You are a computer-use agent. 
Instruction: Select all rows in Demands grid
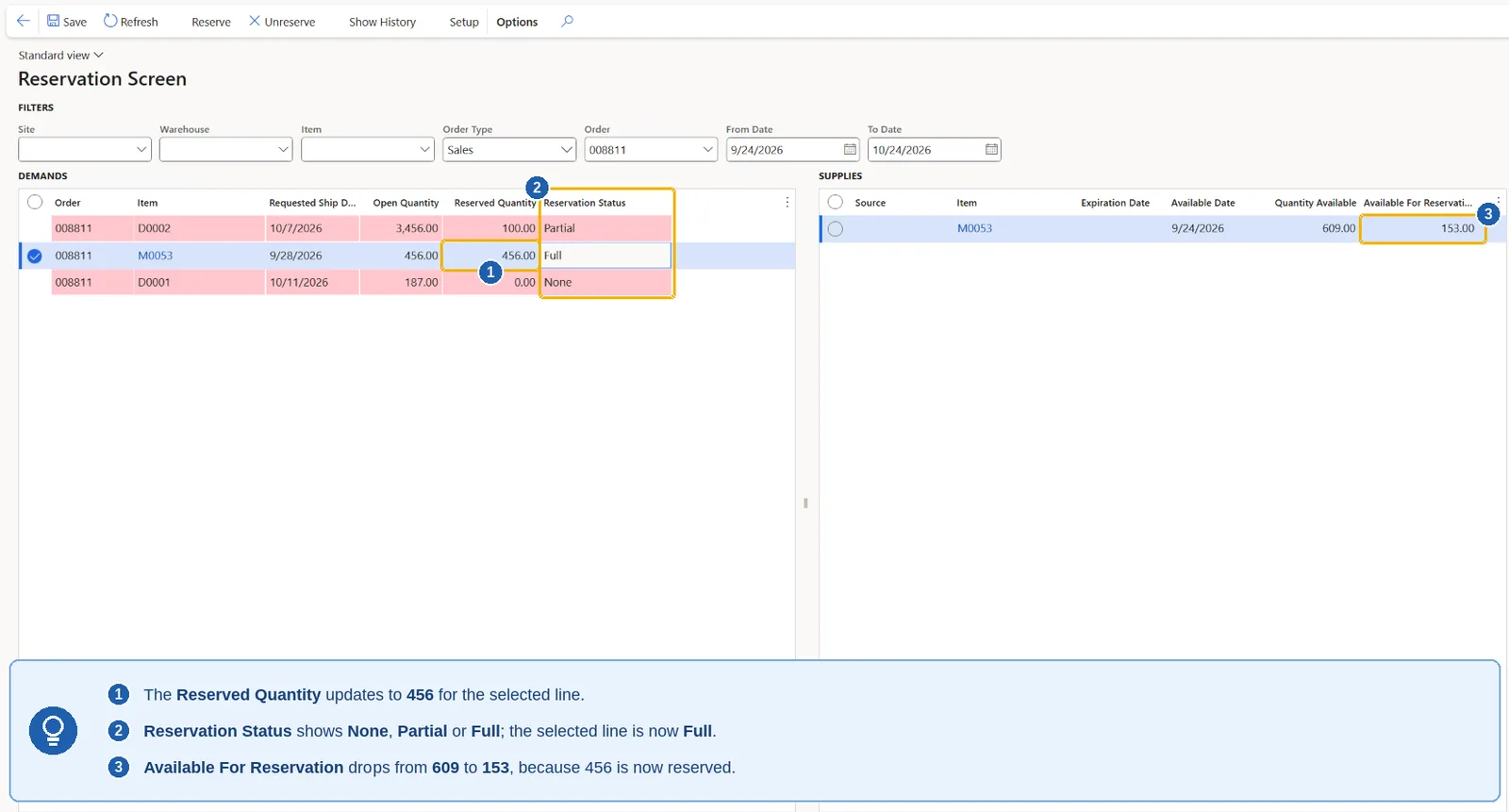(x=35, y=202)
